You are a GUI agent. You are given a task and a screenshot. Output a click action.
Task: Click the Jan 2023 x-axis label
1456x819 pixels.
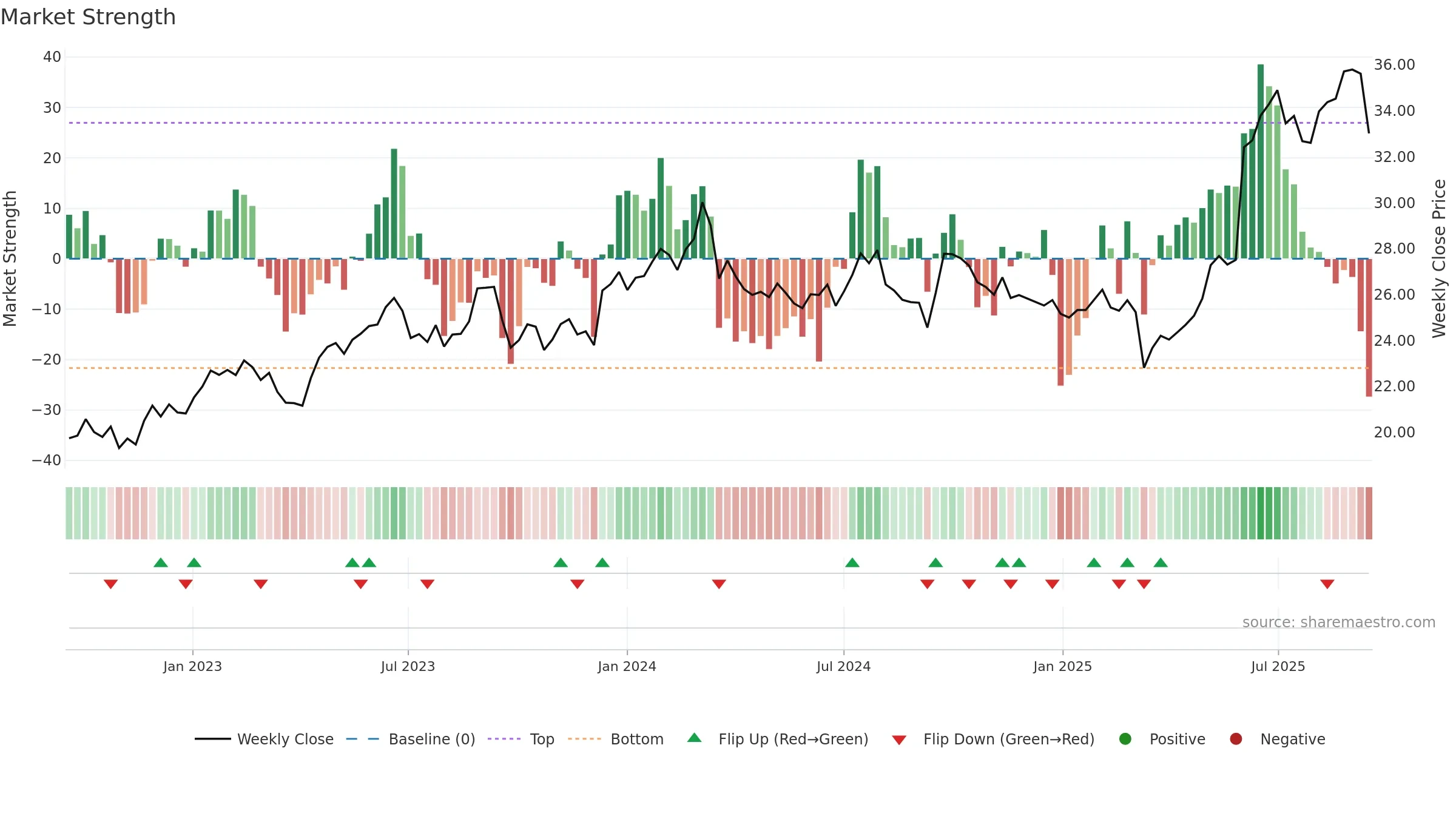pyautogui.click(x=192, y=666)
